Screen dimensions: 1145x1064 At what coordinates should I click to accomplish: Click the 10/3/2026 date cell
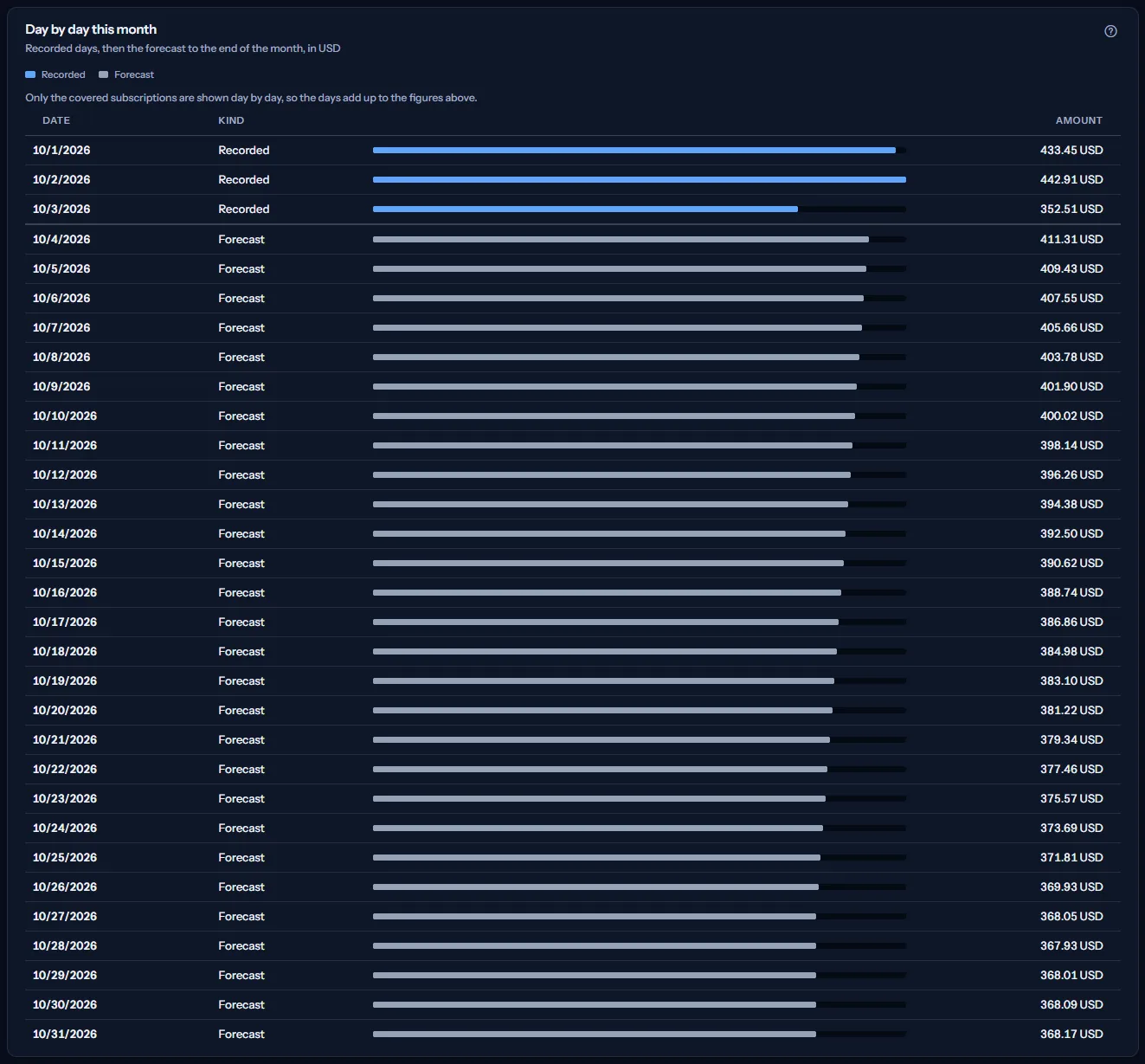[61, 209]
